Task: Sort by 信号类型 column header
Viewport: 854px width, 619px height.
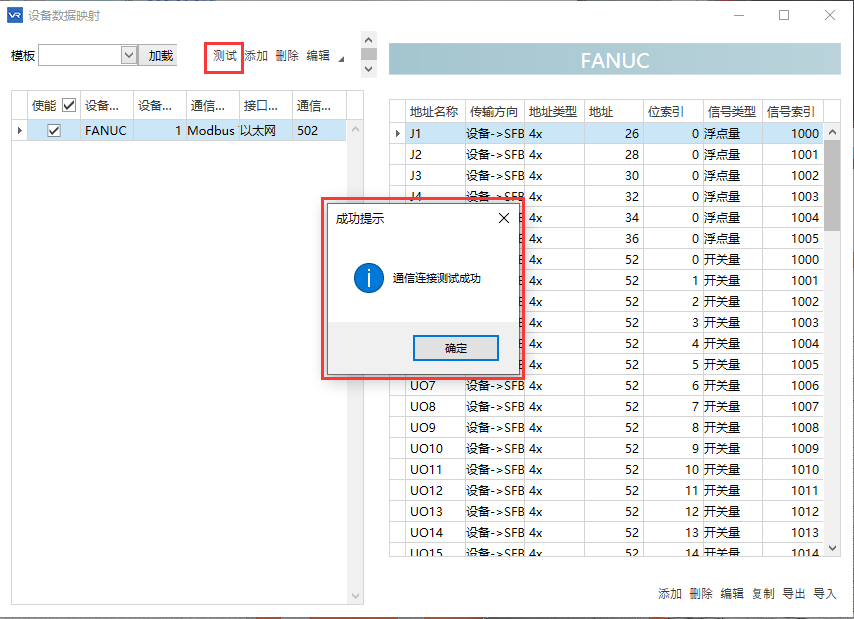Action: pos(732,112)
